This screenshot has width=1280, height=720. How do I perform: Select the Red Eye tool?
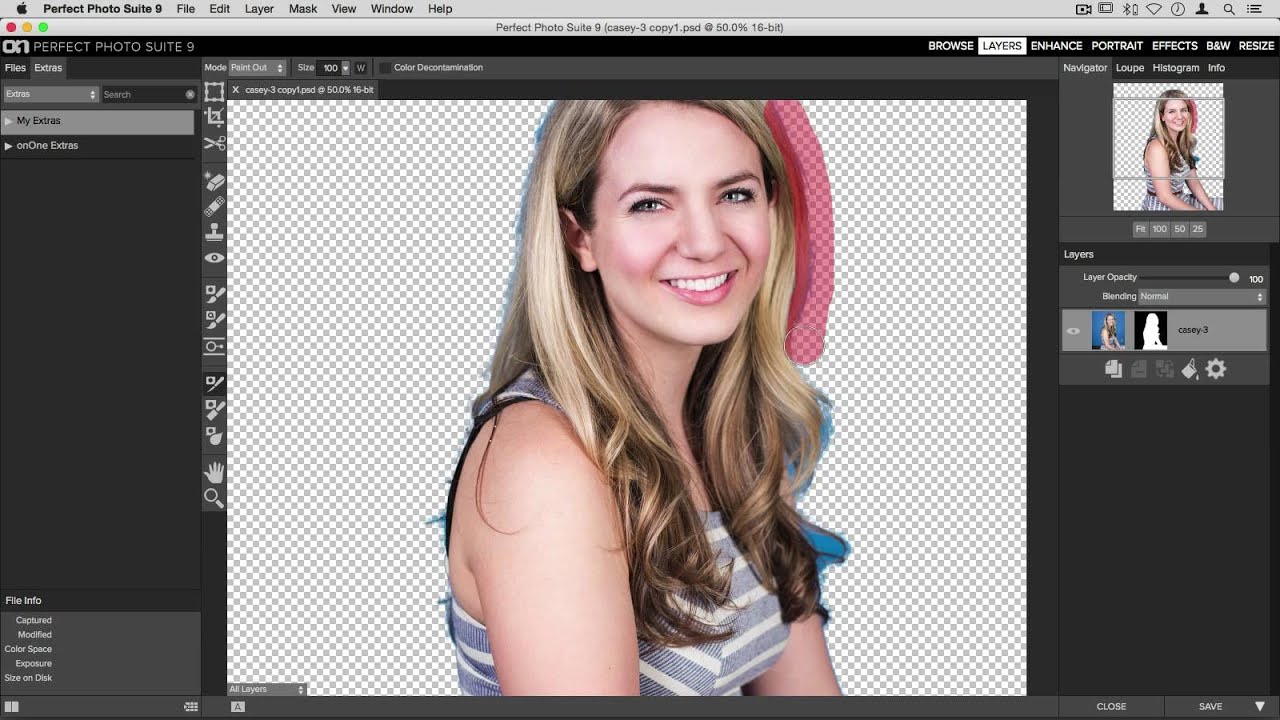tap(214, 258)
